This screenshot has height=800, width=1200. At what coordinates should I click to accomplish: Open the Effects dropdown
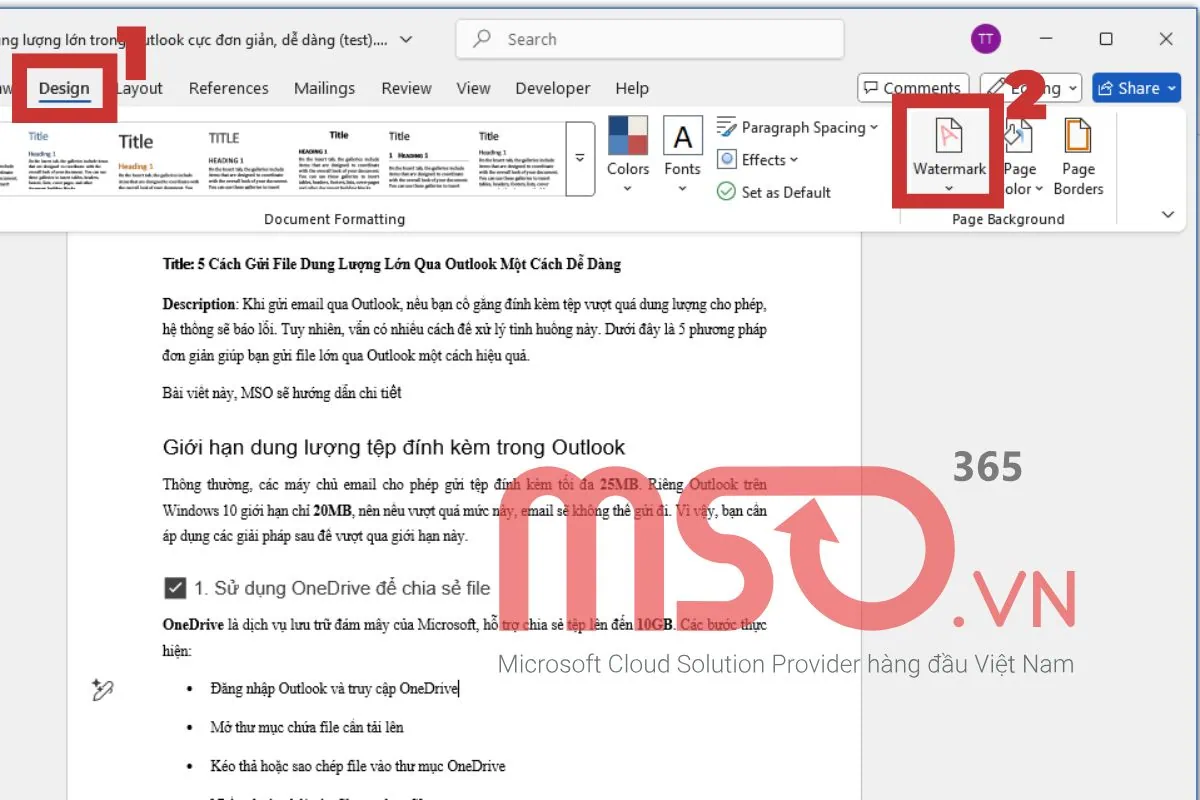758,159
